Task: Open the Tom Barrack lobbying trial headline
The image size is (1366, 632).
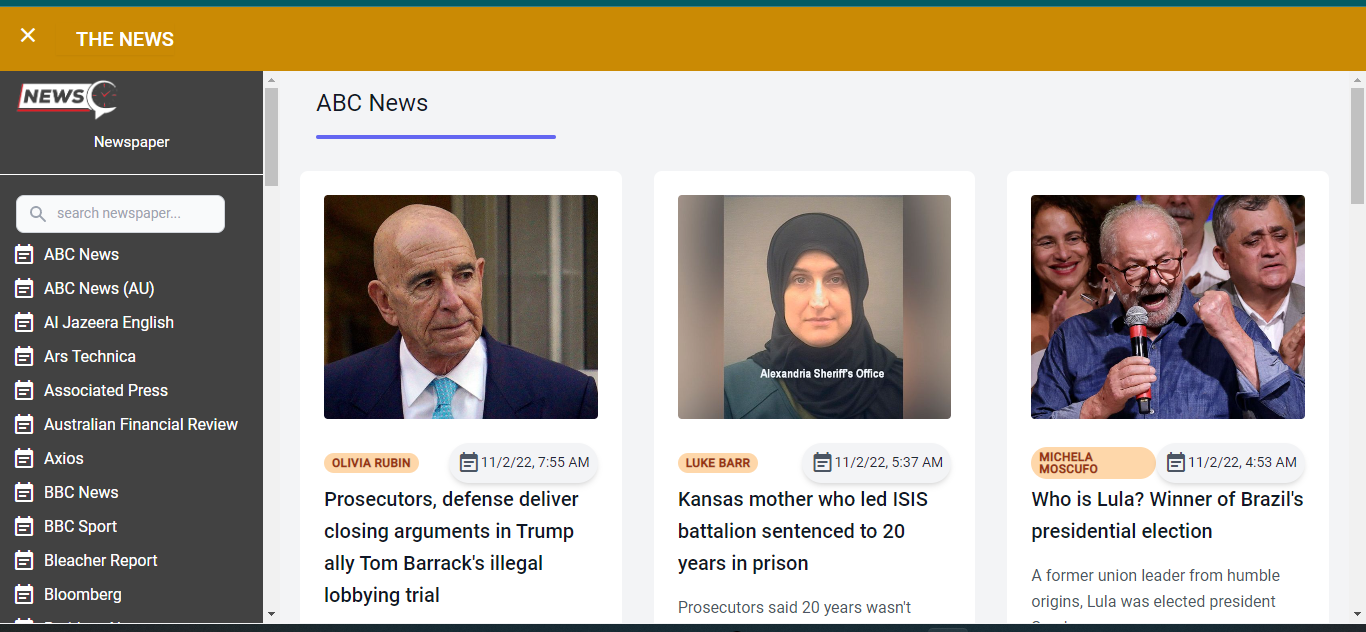Action: point(452,547)
